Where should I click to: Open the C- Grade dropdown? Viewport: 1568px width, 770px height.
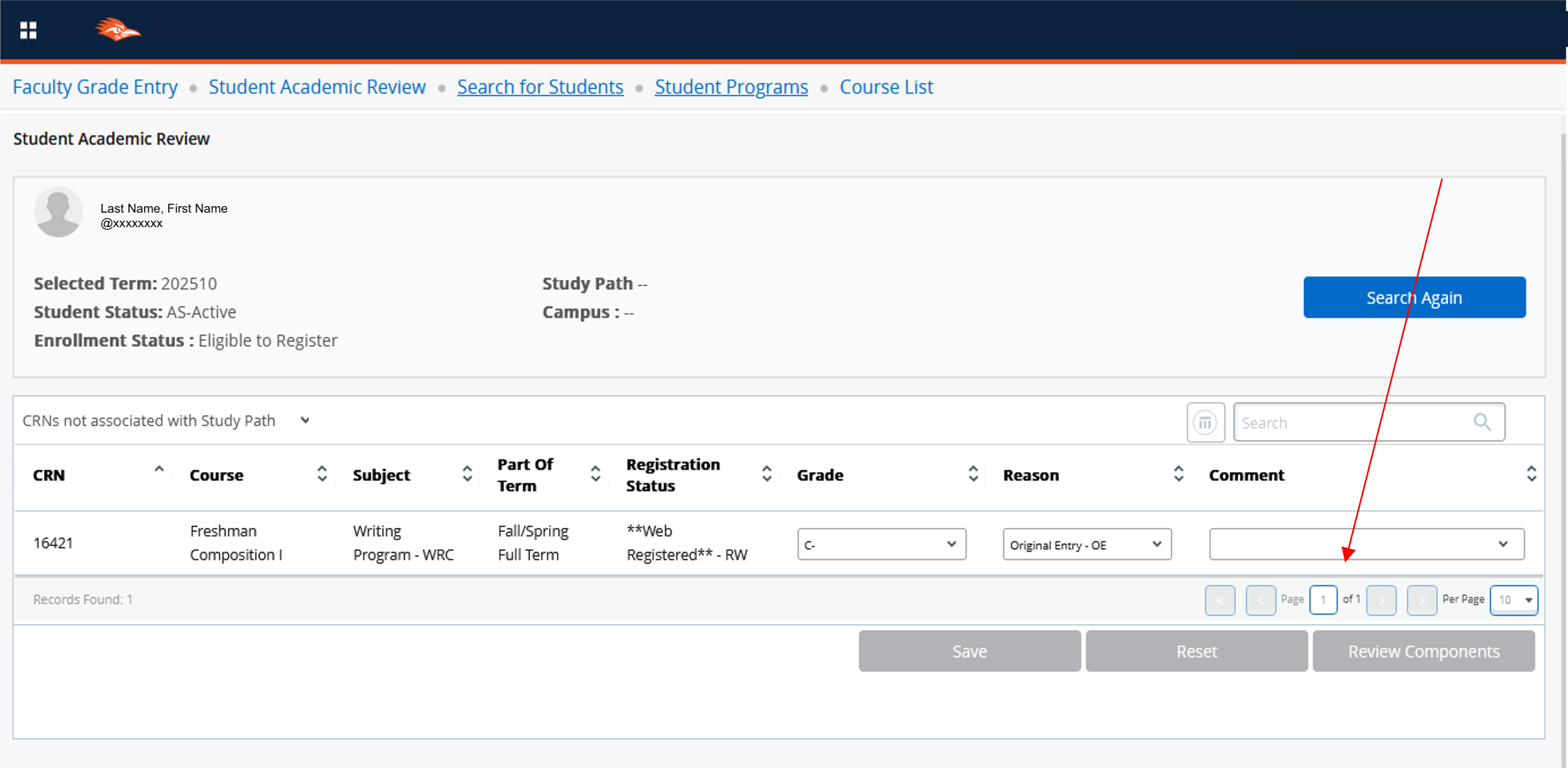click(x=881, y=544)
